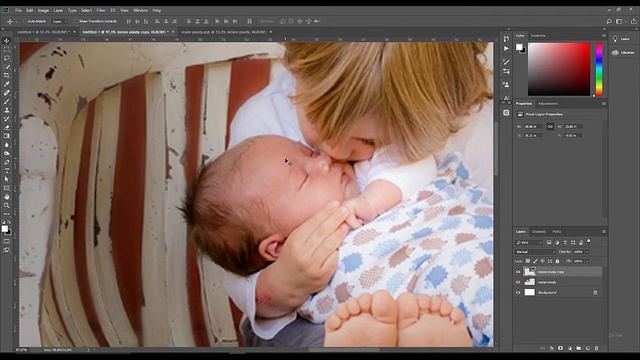Hide the middle layer via eye icon

[x=518, y=282]
